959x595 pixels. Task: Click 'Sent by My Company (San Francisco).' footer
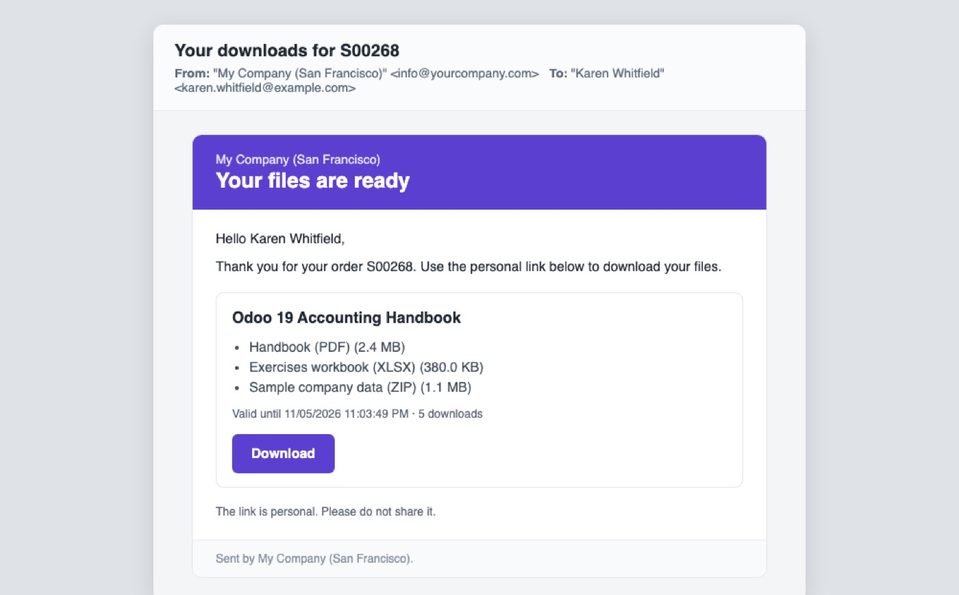pyautogui.click(x=314, y=558)
